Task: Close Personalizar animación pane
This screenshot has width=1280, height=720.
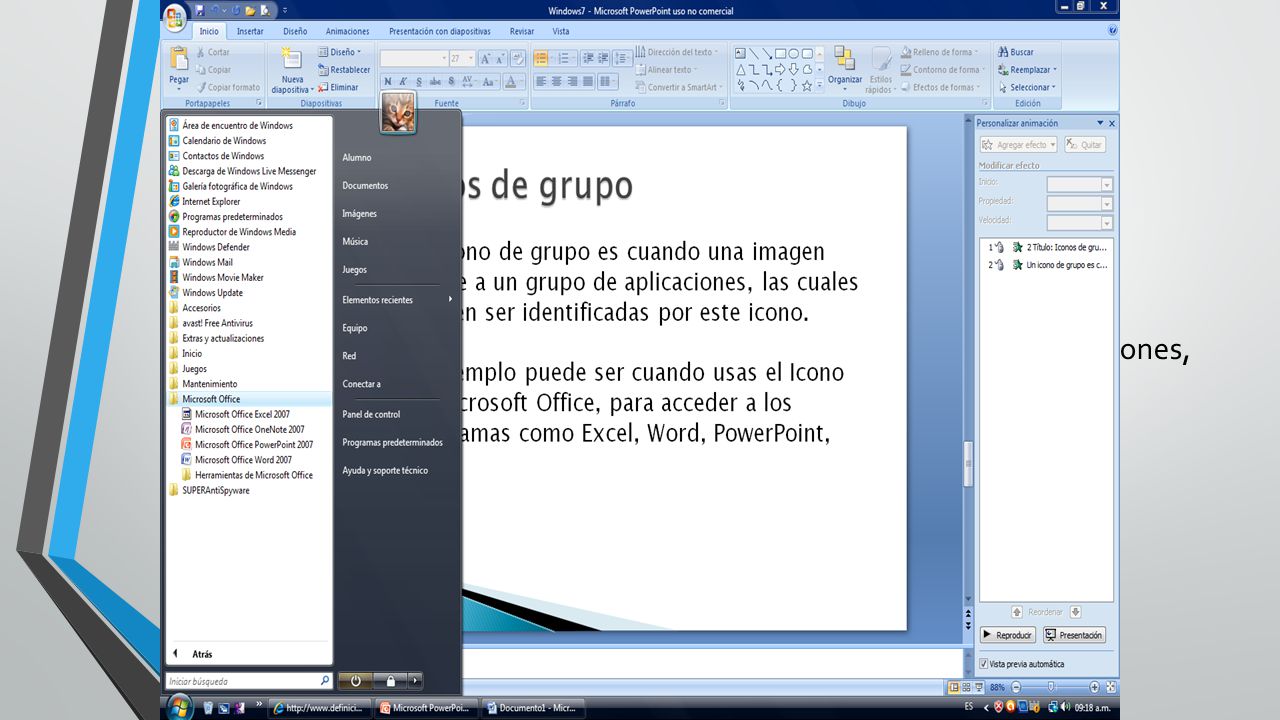Action: (x=1112, y=123)
